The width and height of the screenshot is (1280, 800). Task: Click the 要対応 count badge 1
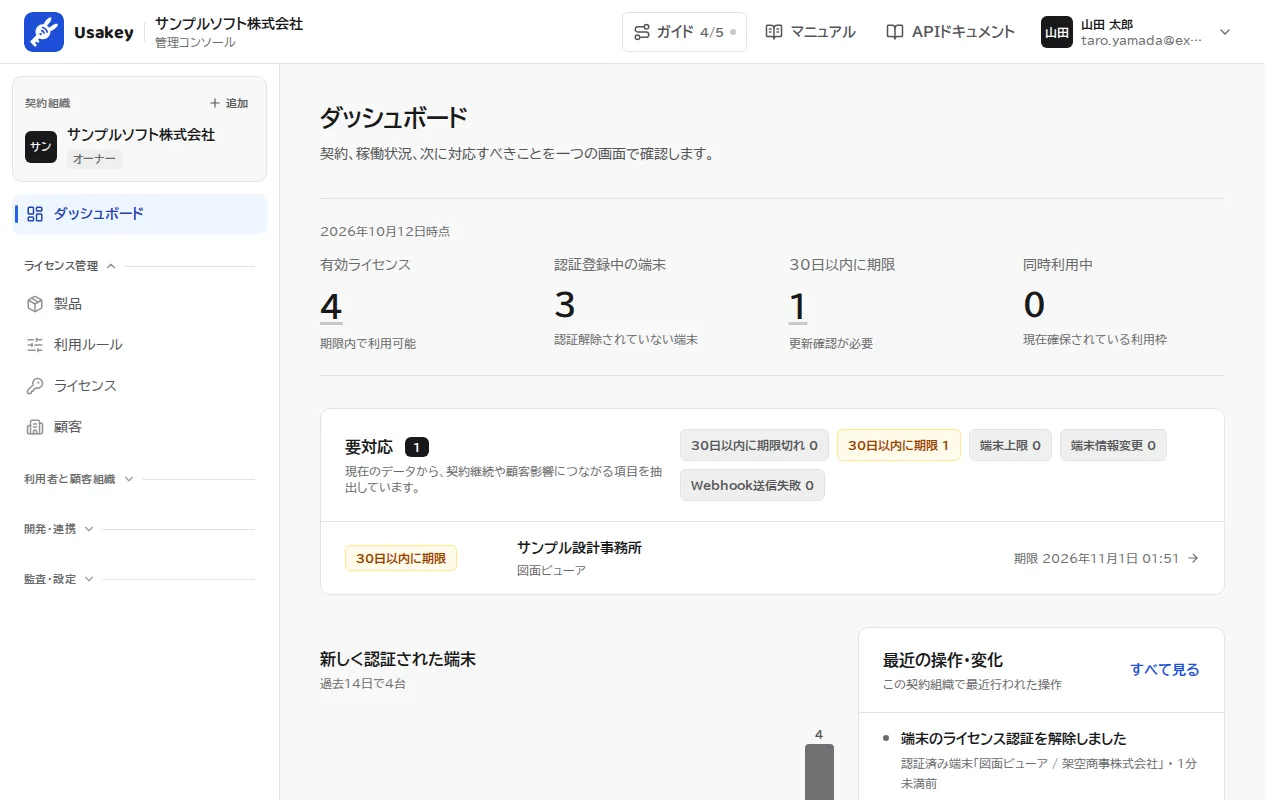417,447
